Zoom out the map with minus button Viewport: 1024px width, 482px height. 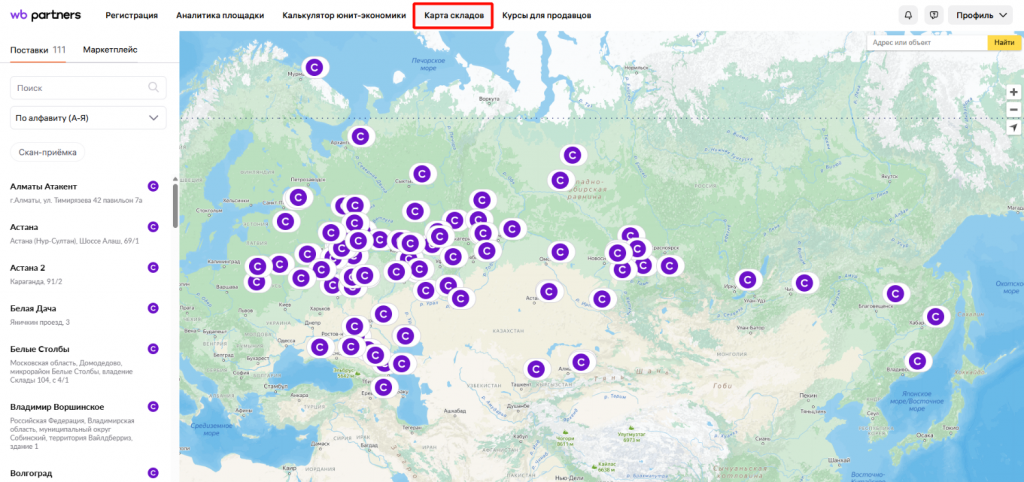(x=1013, y=110)
